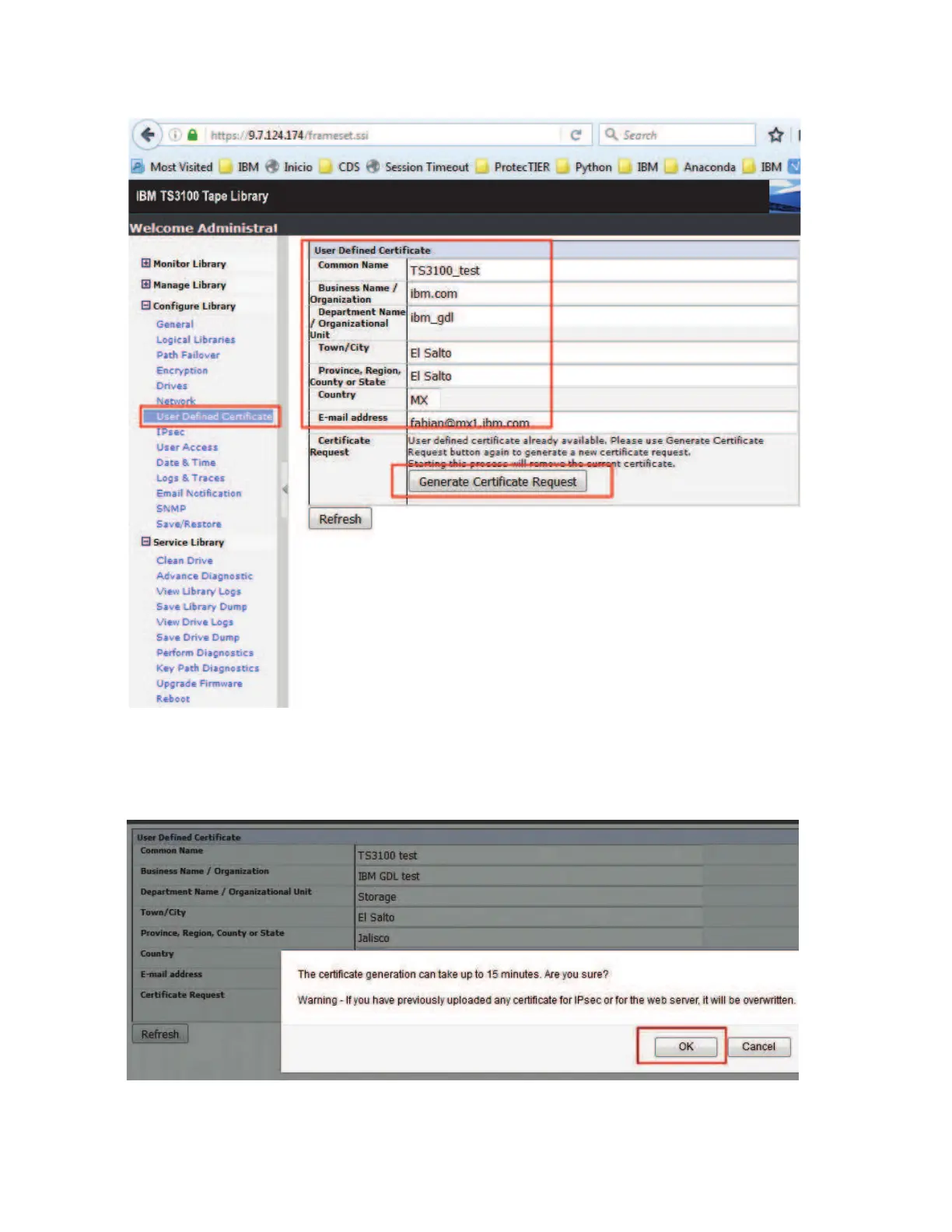Open the Save/Restore link
This screenshot has height=1232, width=952.
click(188, 524)
